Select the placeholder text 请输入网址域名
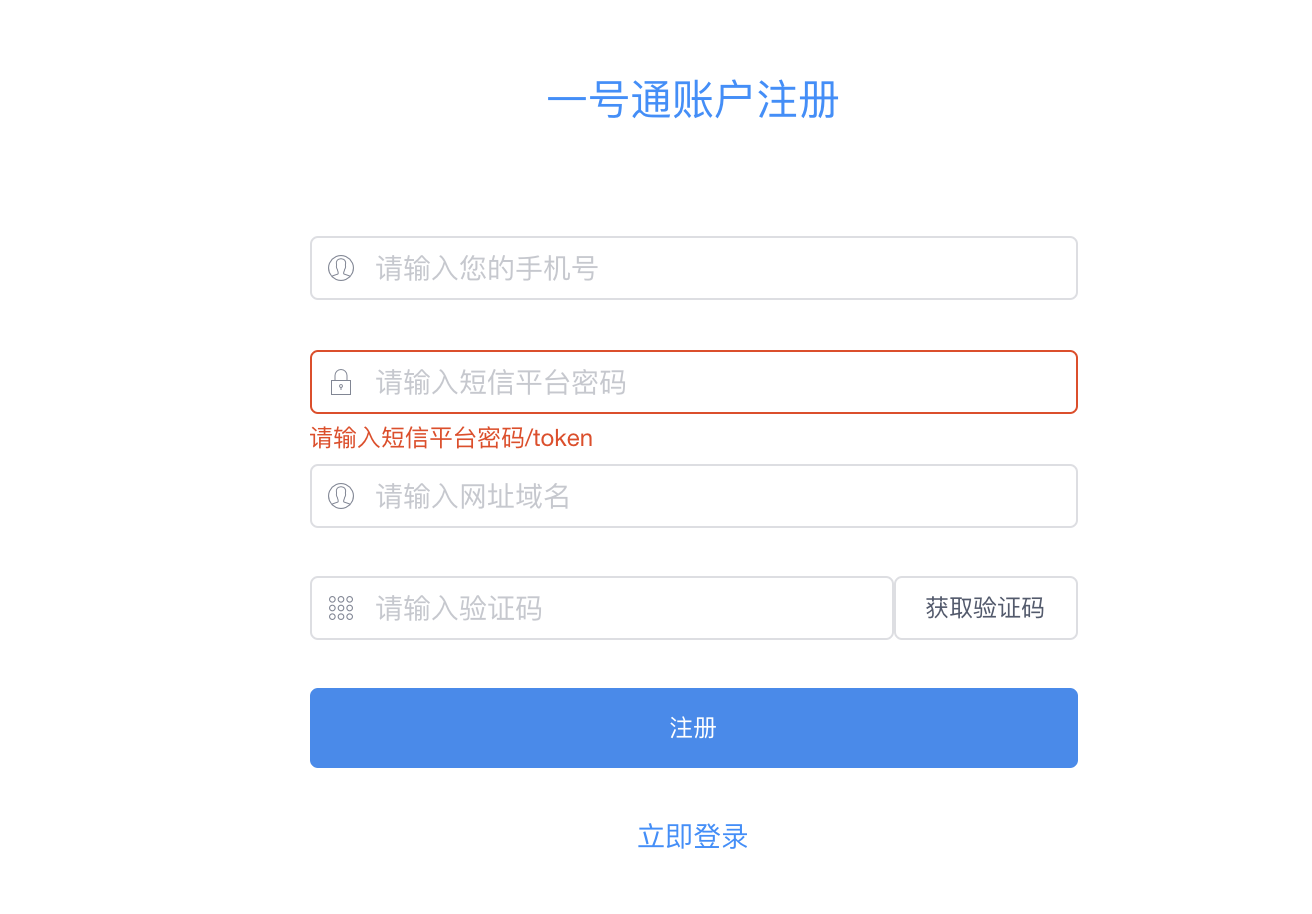Image resolution: width=1312 pixels, height=914 pixels. pyautogui.click(x=473, y=496)
